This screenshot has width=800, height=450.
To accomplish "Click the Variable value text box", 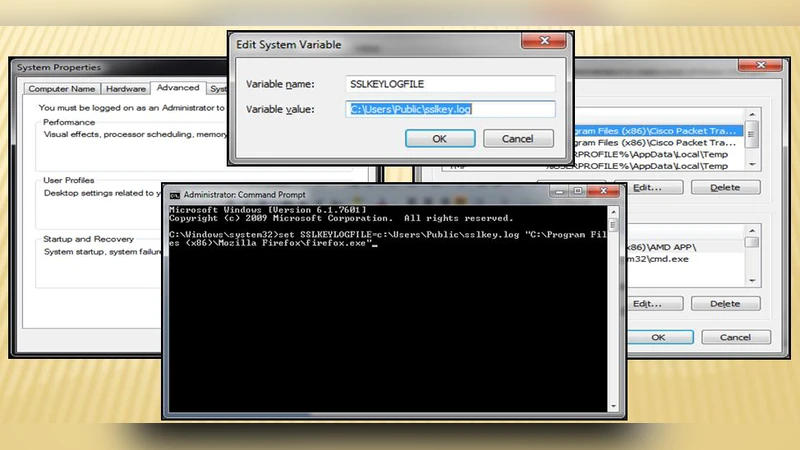I will [x=450, y=109].
